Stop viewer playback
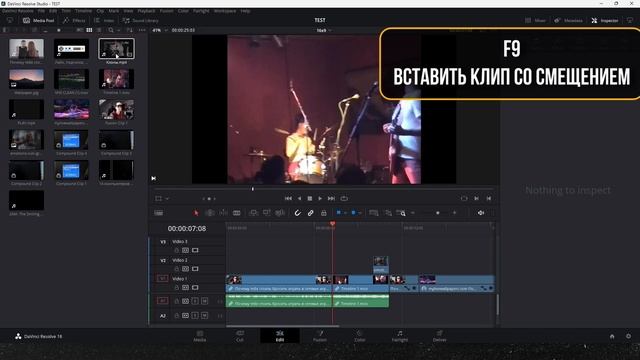Screen dimensions: 640x360 click(x=310, y=199)
